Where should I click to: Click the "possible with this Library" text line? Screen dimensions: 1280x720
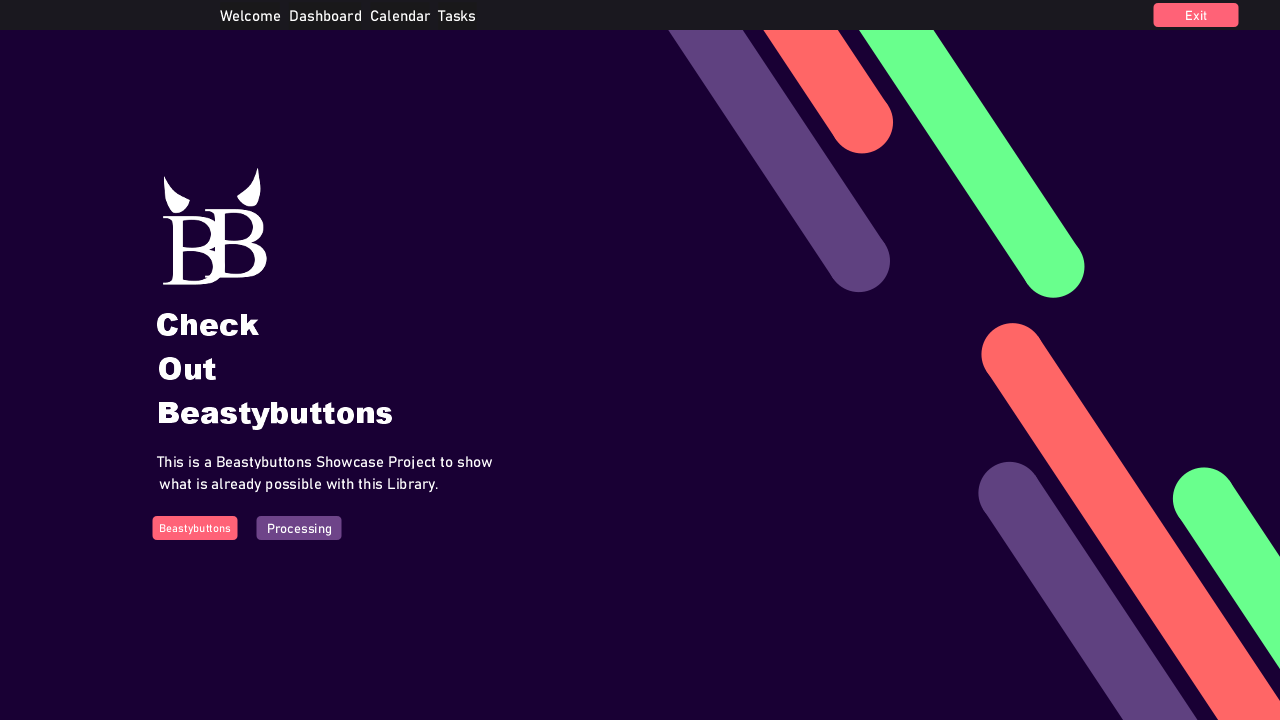click(x=298, y=484)
